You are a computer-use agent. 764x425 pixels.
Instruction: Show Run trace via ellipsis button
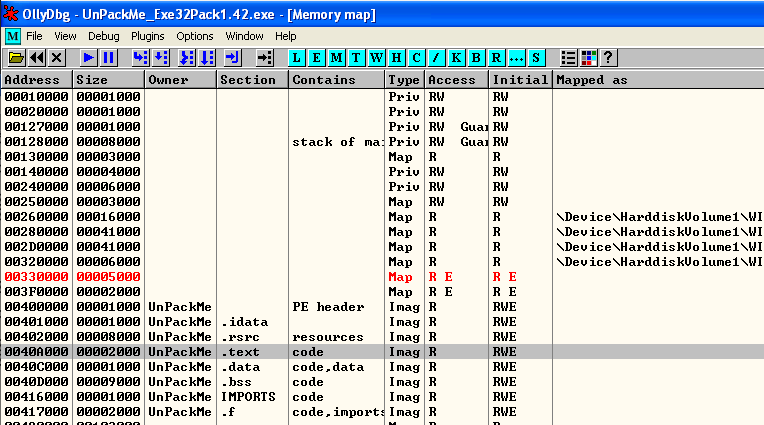pos(516,58)
